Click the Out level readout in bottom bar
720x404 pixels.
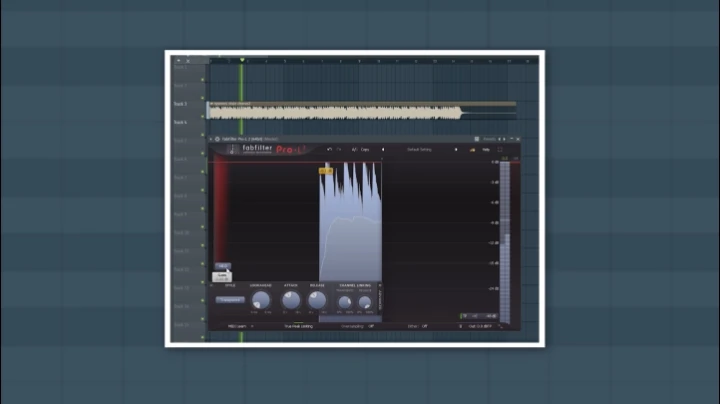point(480,326)
